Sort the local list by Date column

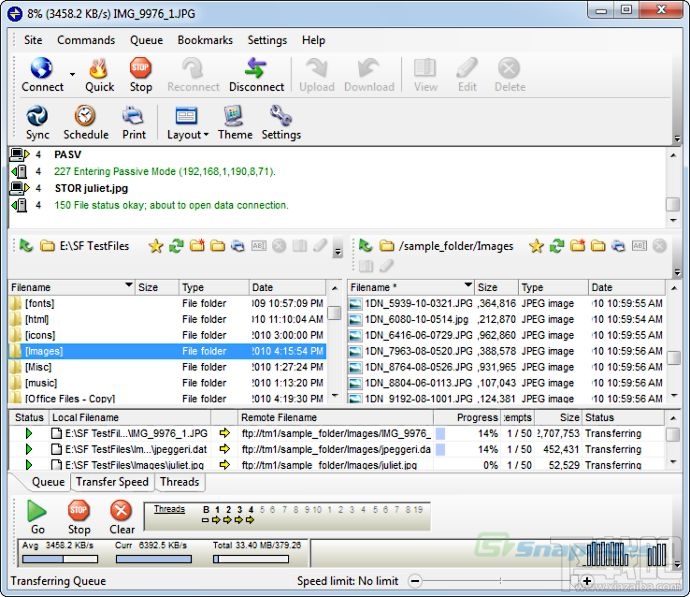[x=288, y=287]
